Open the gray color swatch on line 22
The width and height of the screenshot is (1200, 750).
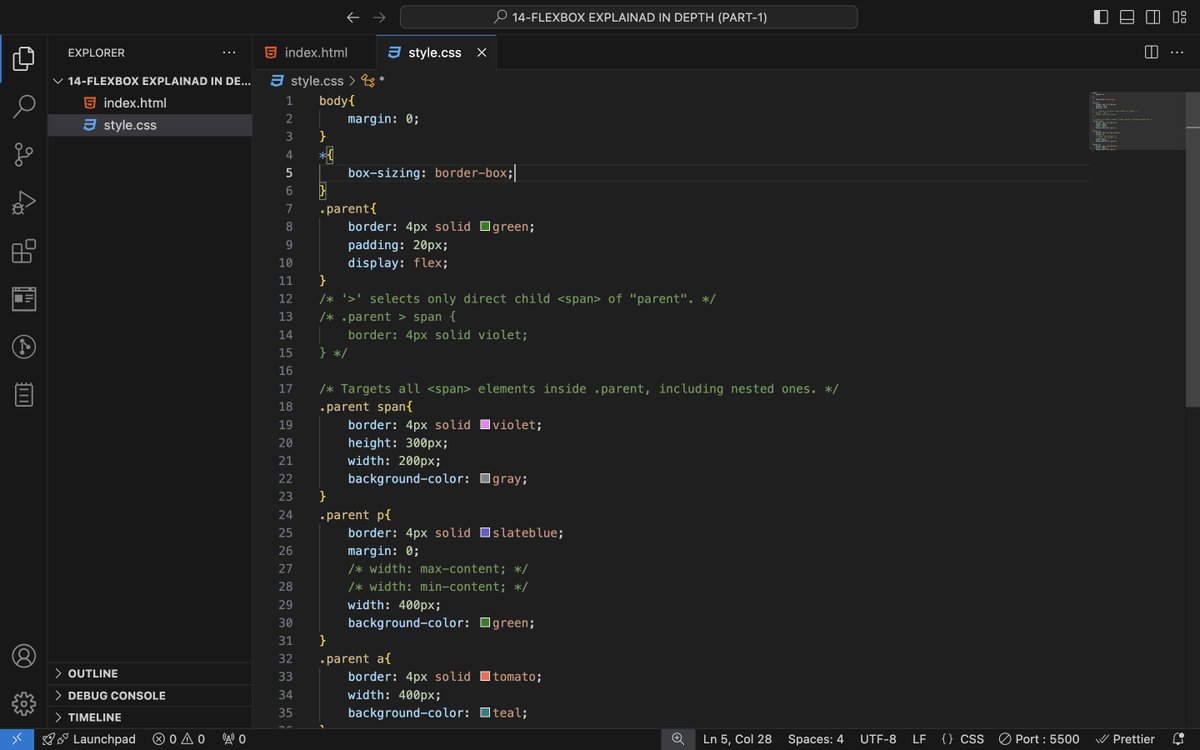tap(485, 479)
